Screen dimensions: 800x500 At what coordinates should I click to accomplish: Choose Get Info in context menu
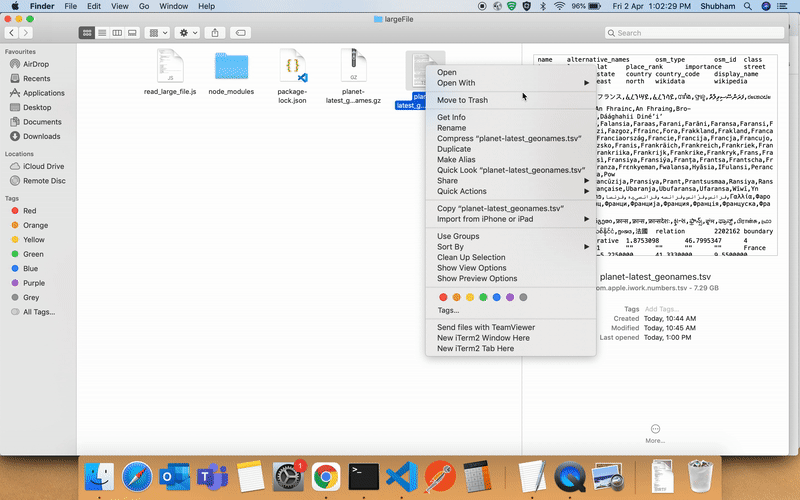511,117
